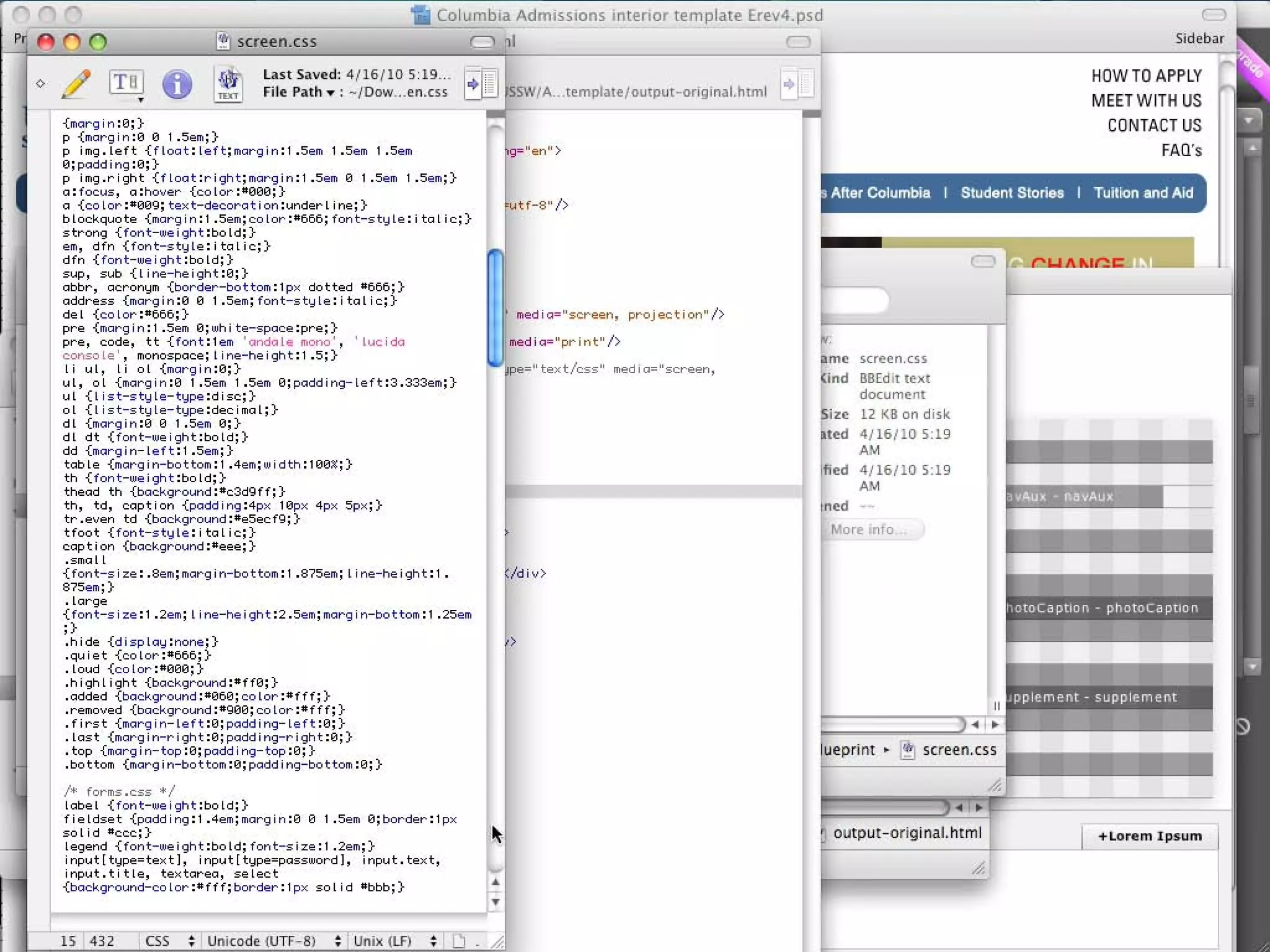
Task: Click Tuition and Aid nav item
Action: point(1143,193)
